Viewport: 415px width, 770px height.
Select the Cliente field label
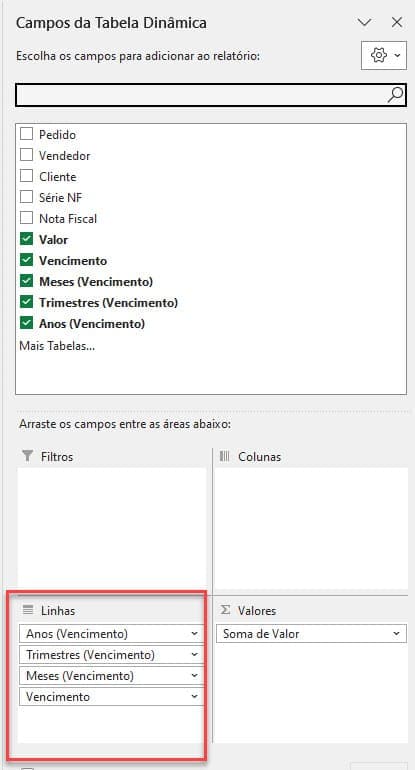(x=57, y=177)
